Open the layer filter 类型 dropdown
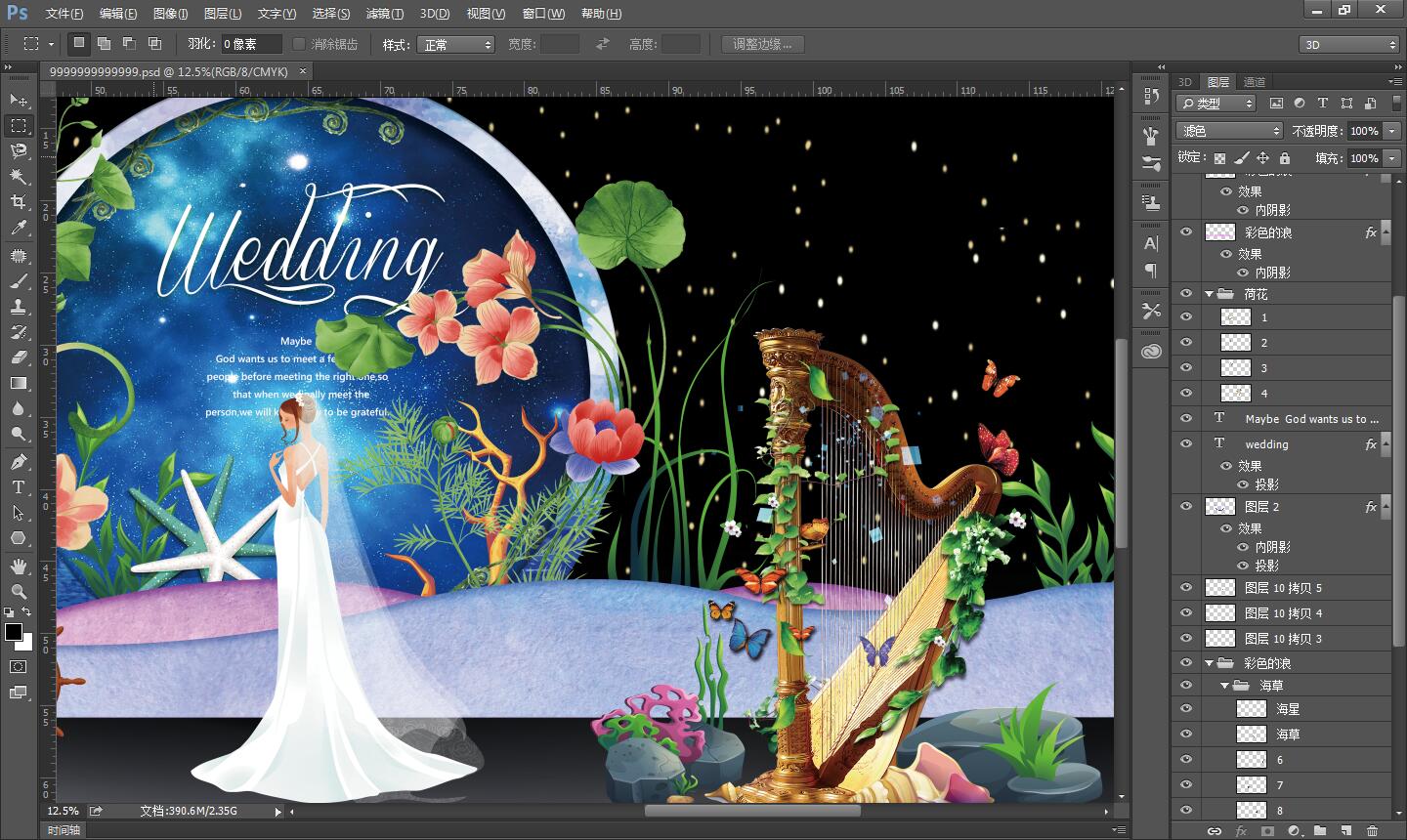 coord(1216,104)
